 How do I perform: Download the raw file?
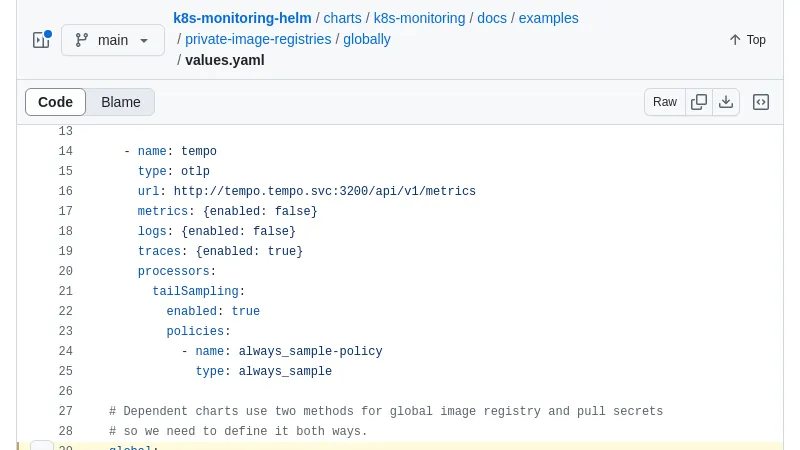click(726, 102)
